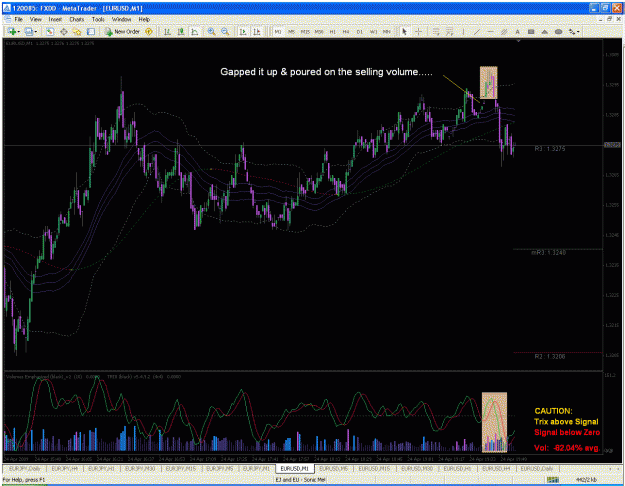Select the W1 timeframe button
Screen dimensions: 625x486
point(373,31)
